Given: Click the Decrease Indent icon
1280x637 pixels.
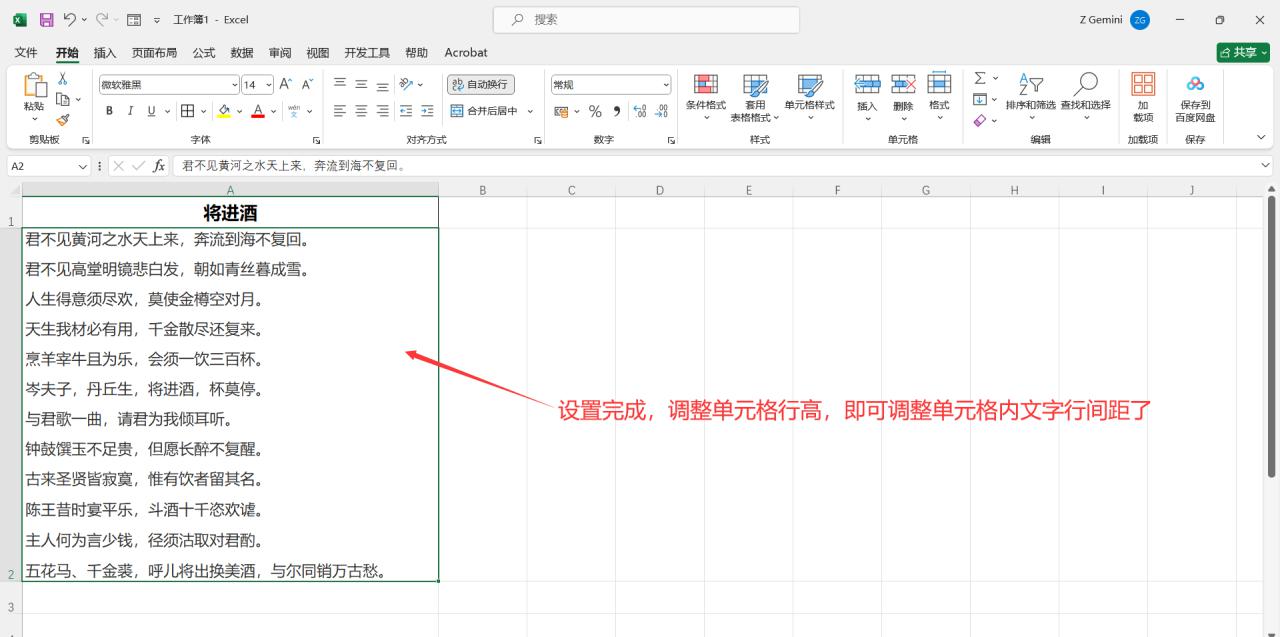Looking at the screenshot, I should point(406,111).
